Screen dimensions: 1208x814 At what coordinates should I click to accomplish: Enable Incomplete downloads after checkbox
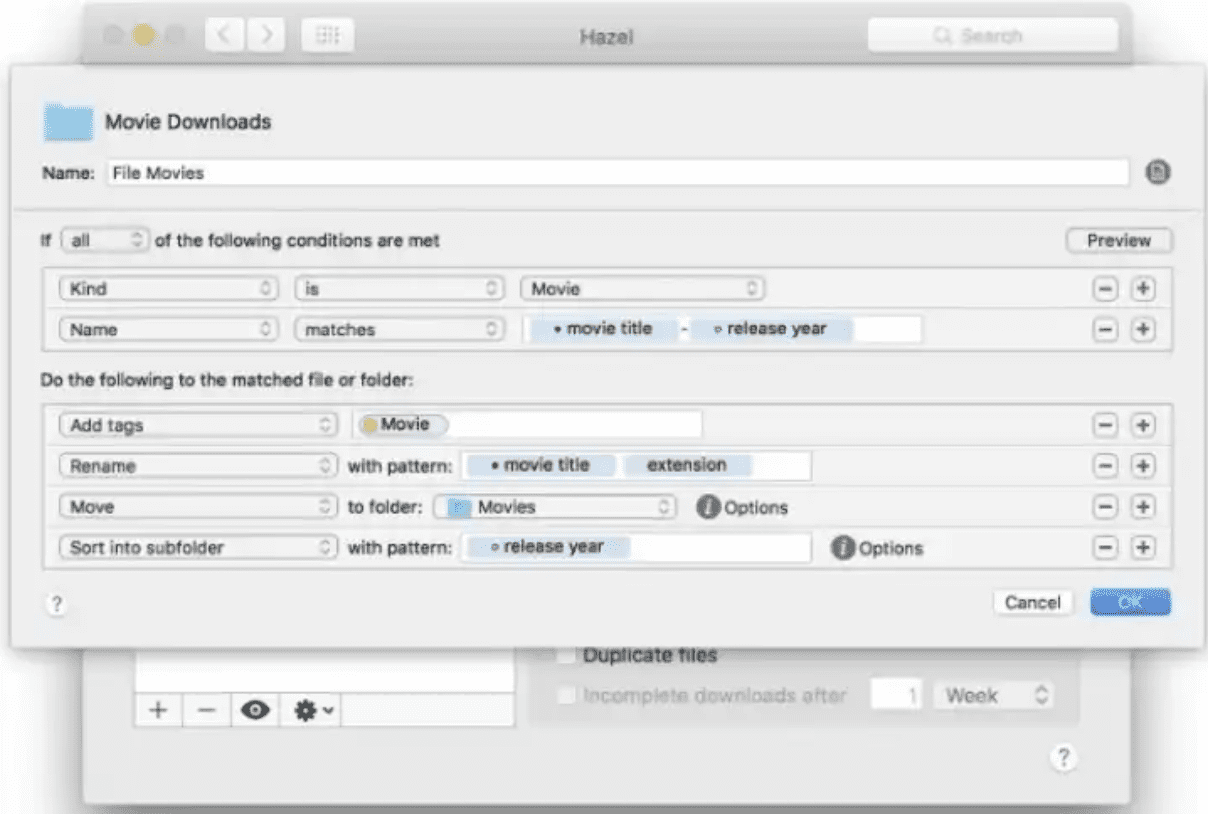pos(566,696)
